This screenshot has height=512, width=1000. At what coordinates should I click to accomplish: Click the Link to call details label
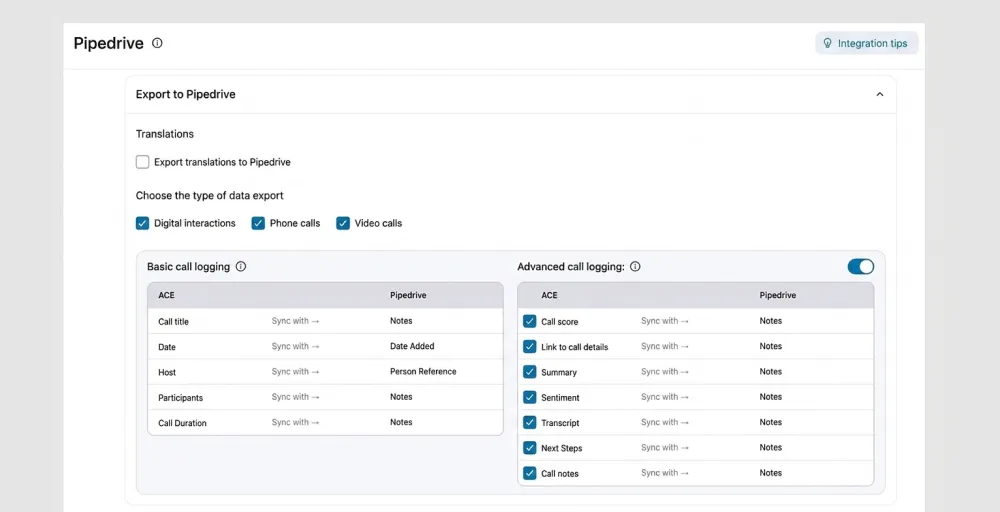[575, 347]
